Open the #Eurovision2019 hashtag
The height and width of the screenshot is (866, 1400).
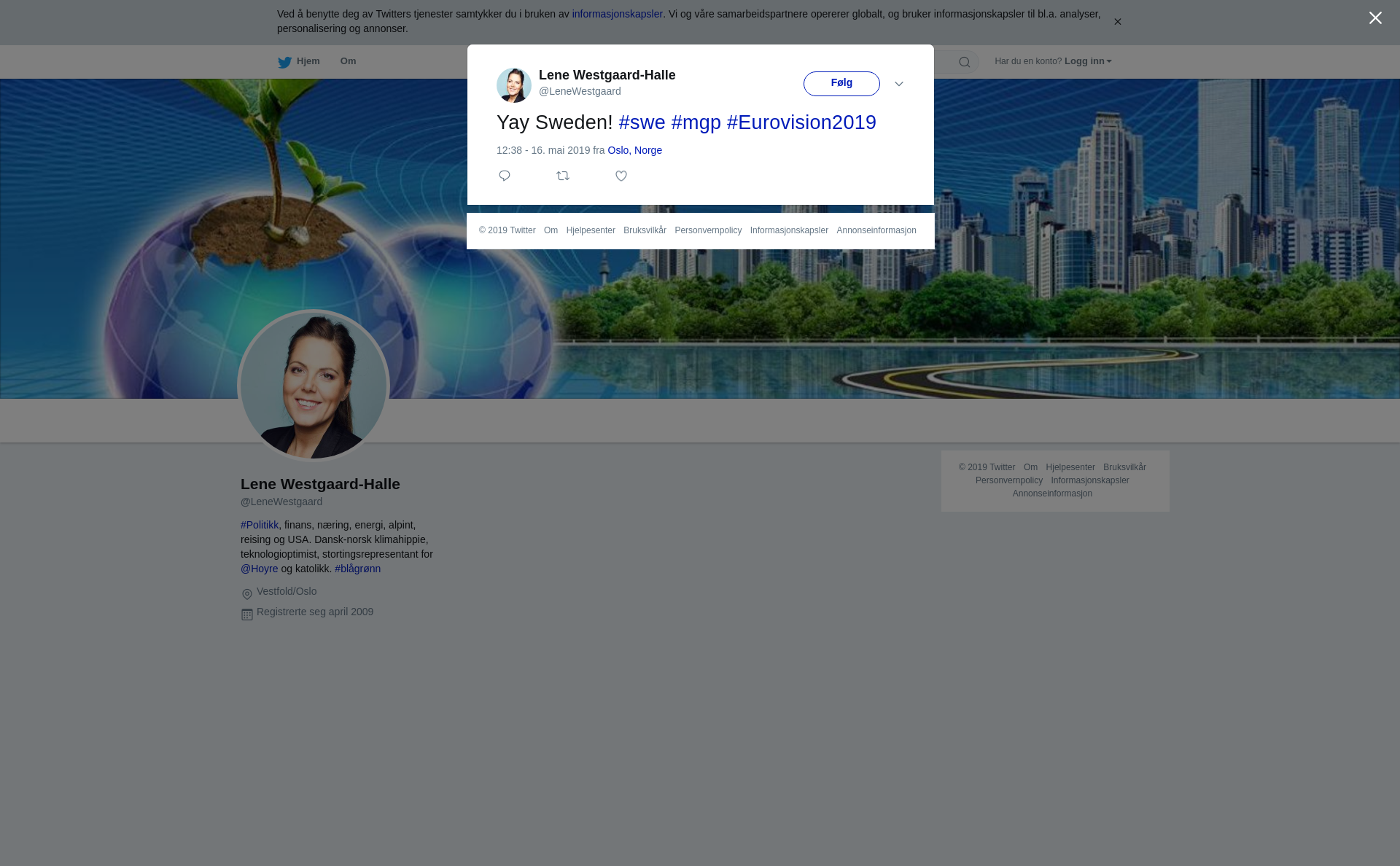pos(801,122)
